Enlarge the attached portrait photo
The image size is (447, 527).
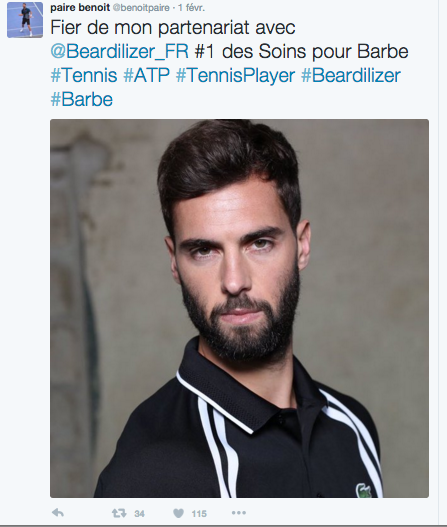(x=239, y=308)
